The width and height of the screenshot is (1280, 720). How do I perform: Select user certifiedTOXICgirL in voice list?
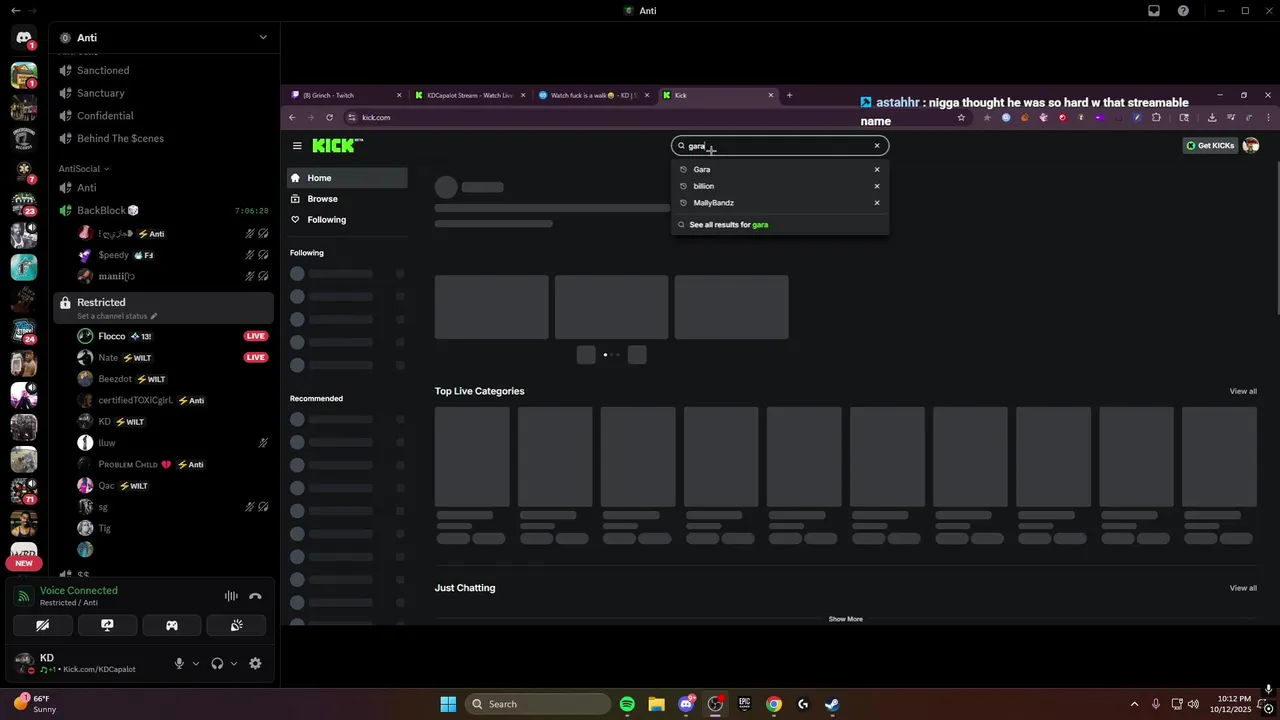(x=135, y=400)
